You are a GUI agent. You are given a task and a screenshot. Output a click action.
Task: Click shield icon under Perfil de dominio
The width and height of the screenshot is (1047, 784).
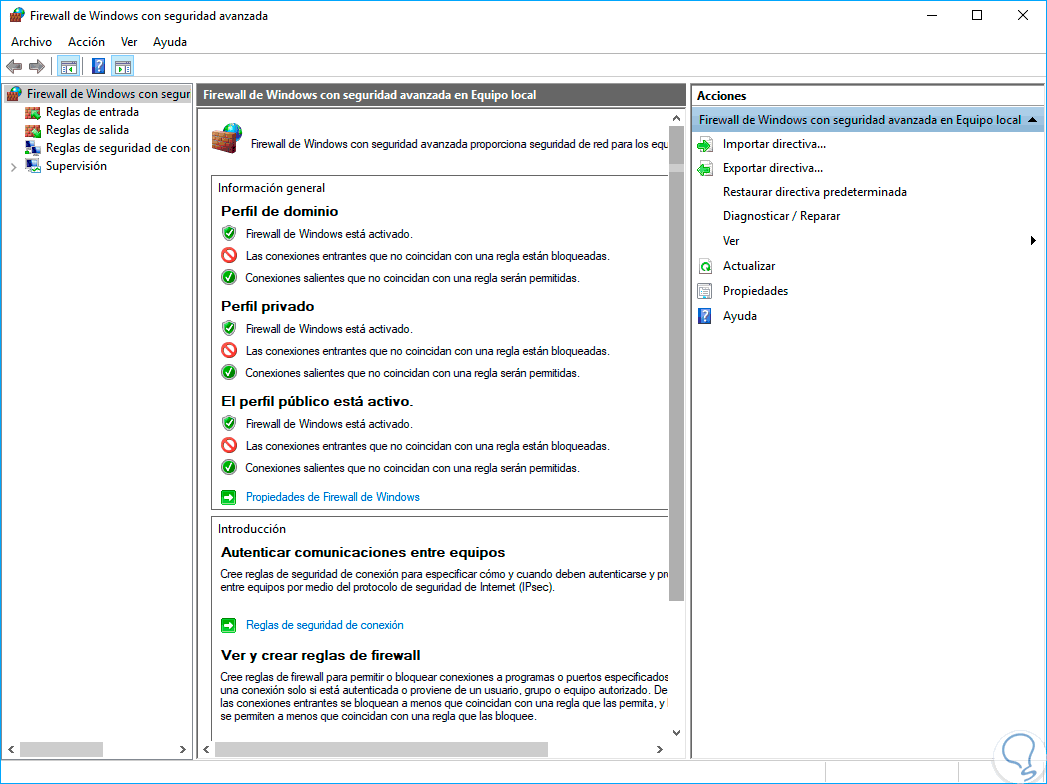(229, 234)
